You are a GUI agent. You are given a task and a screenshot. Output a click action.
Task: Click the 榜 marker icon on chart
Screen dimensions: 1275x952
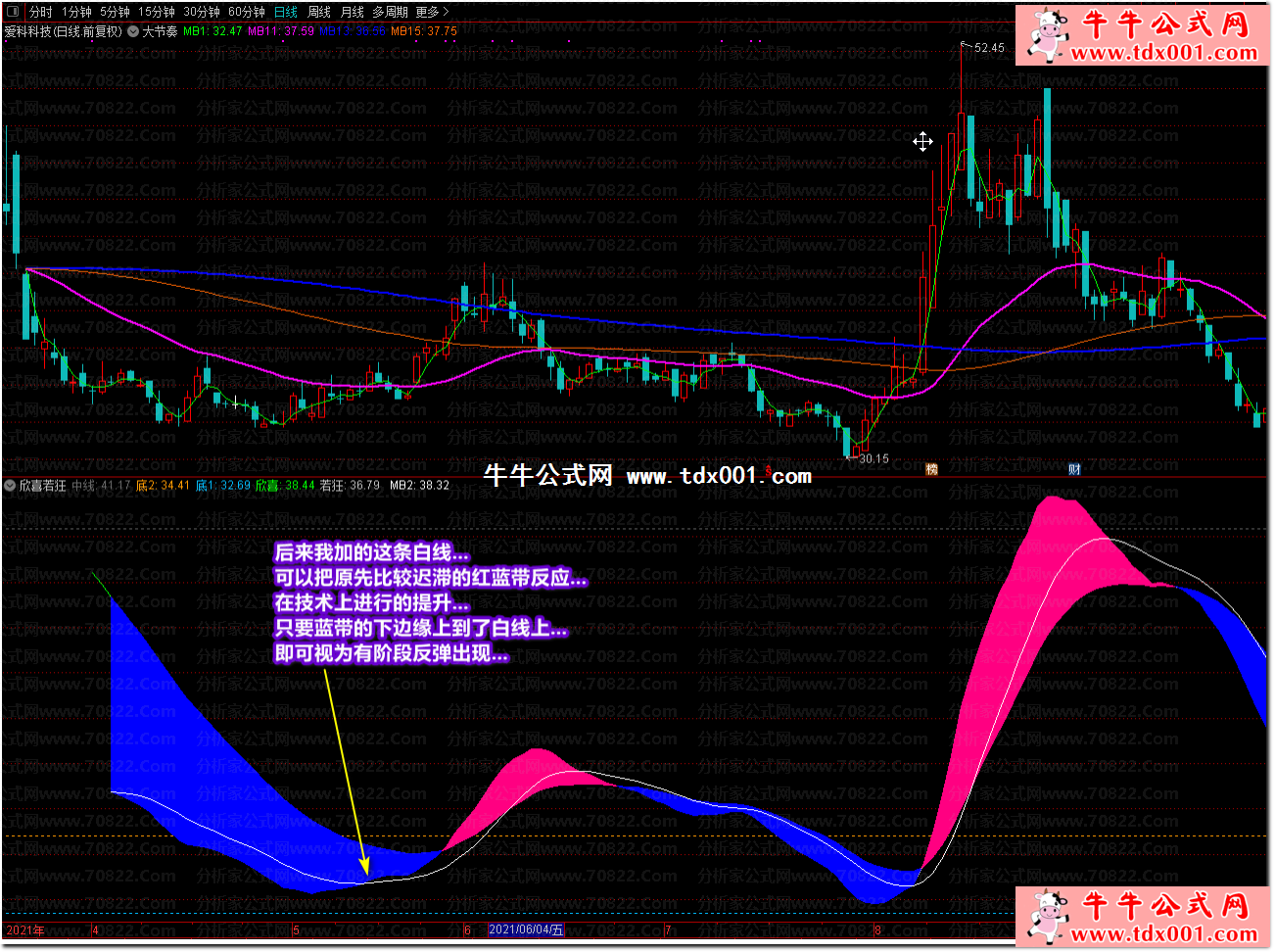pyautogui.click(x=931, y=469)
